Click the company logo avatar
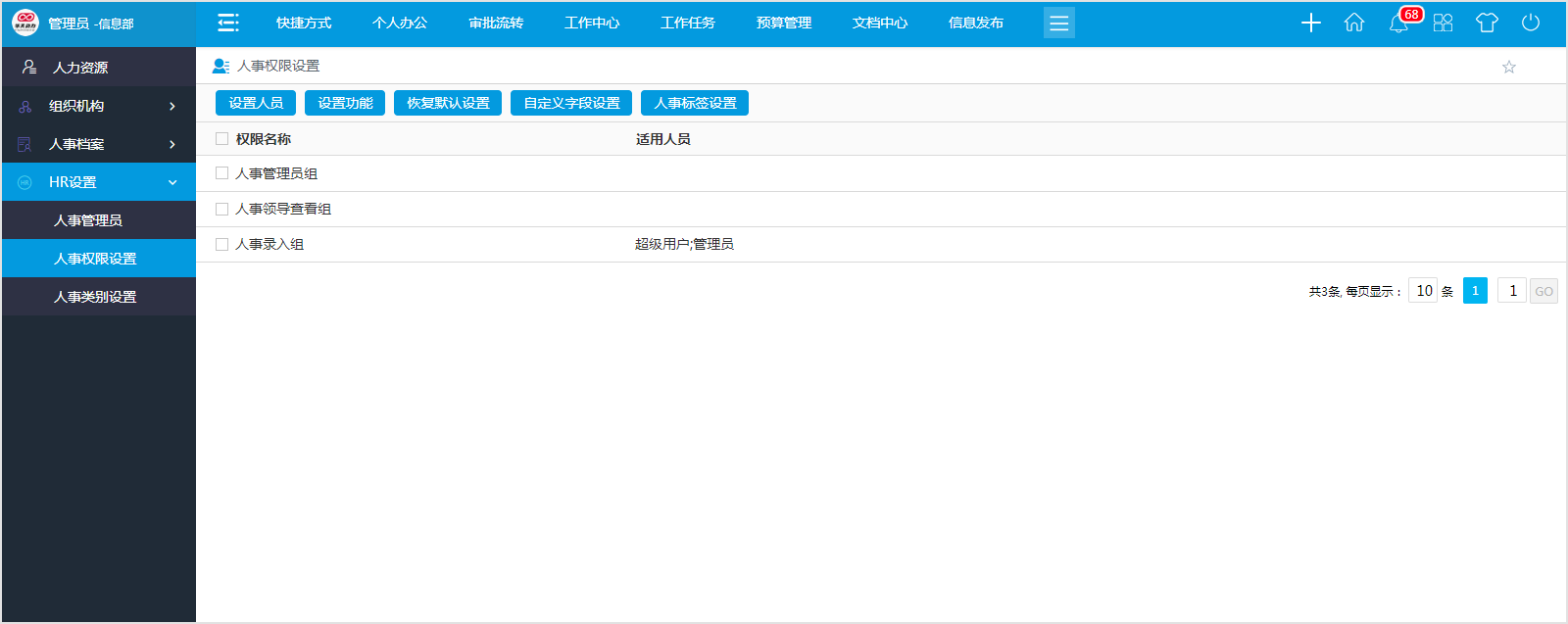This screenshot has height=624, width=1568. [24, 23]
